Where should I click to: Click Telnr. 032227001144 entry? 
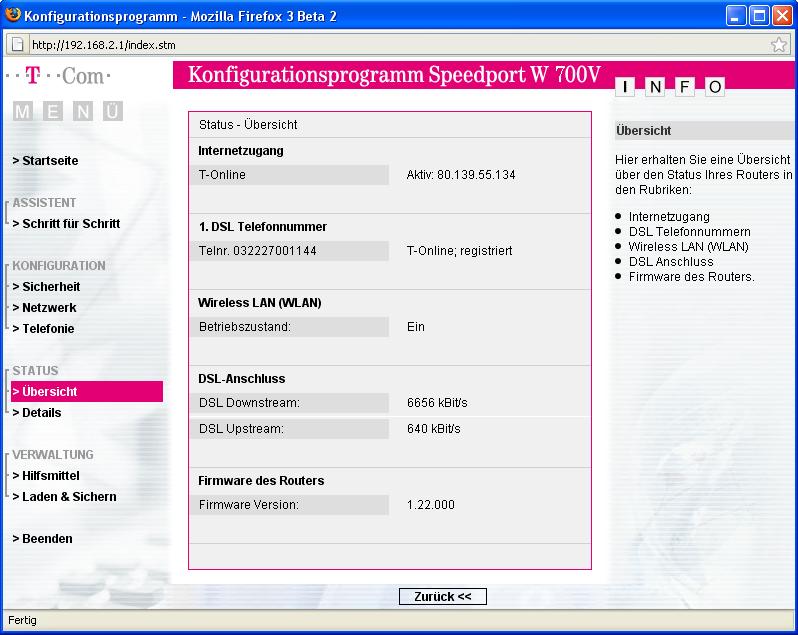(289, 251)
